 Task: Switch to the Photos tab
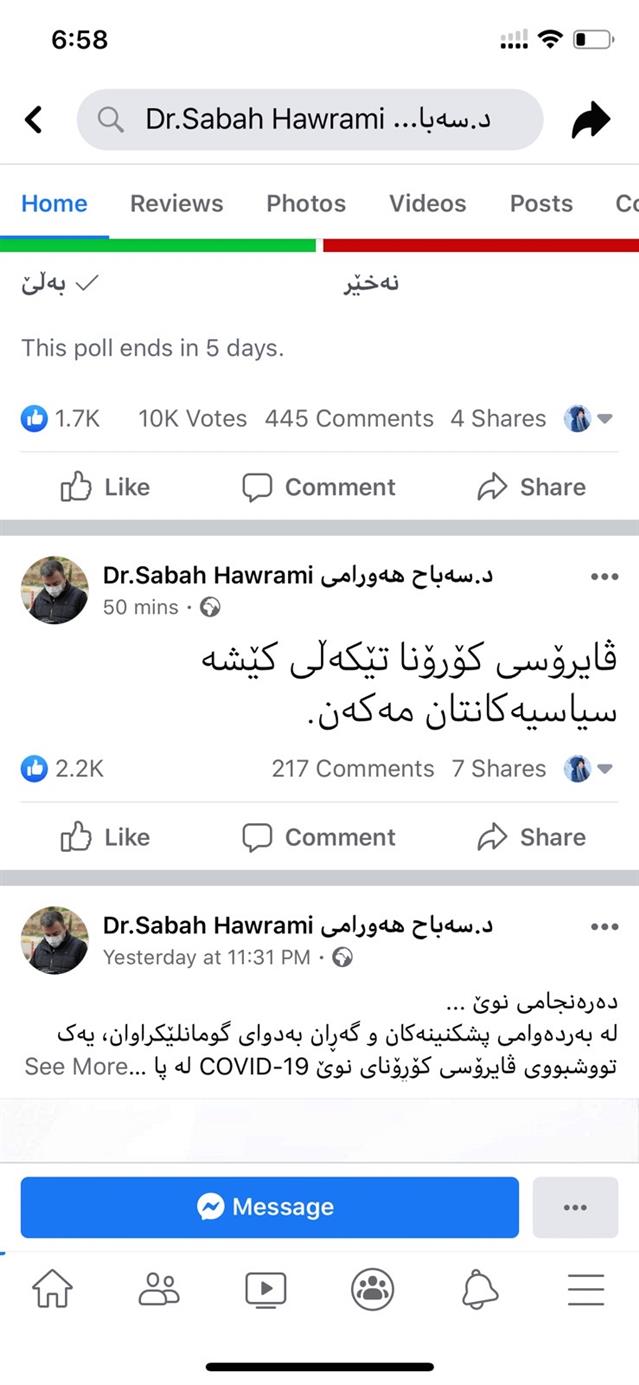click(306, 203)
